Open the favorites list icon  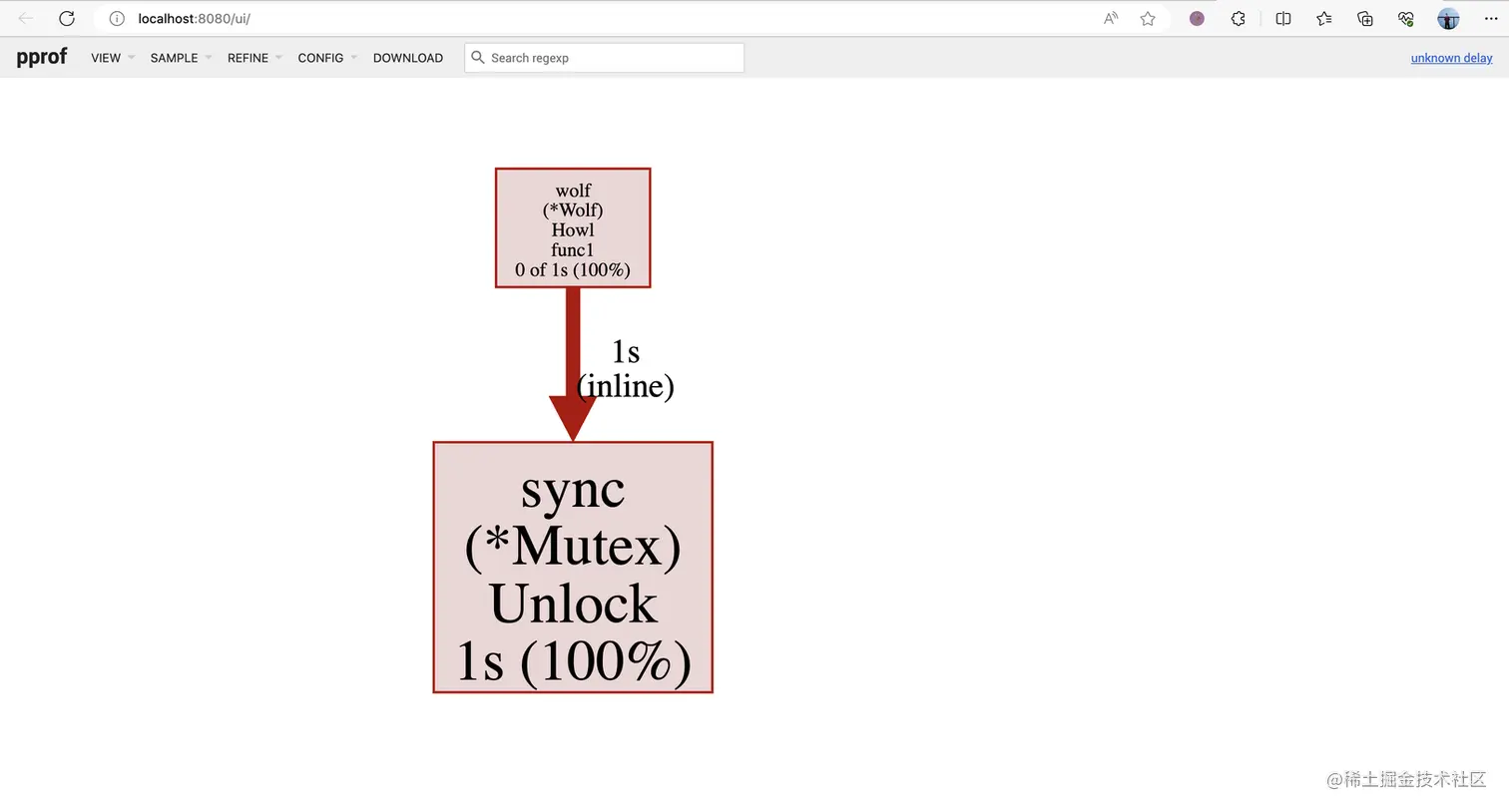(1324, 18)
